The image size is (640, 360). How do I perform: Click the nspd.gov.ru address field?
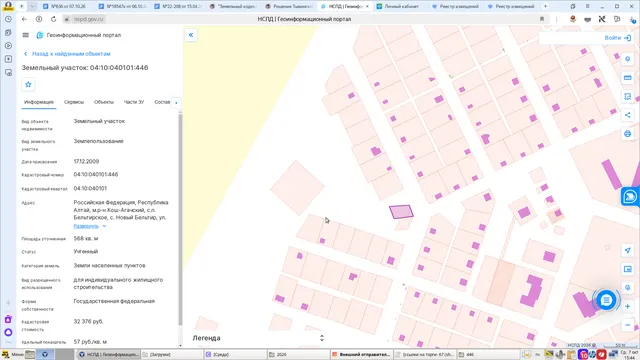tap(89, 19)
